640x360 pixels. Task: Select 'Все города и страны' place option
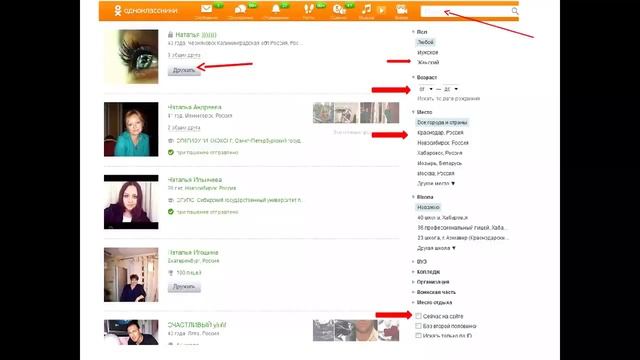coord(442,122)
